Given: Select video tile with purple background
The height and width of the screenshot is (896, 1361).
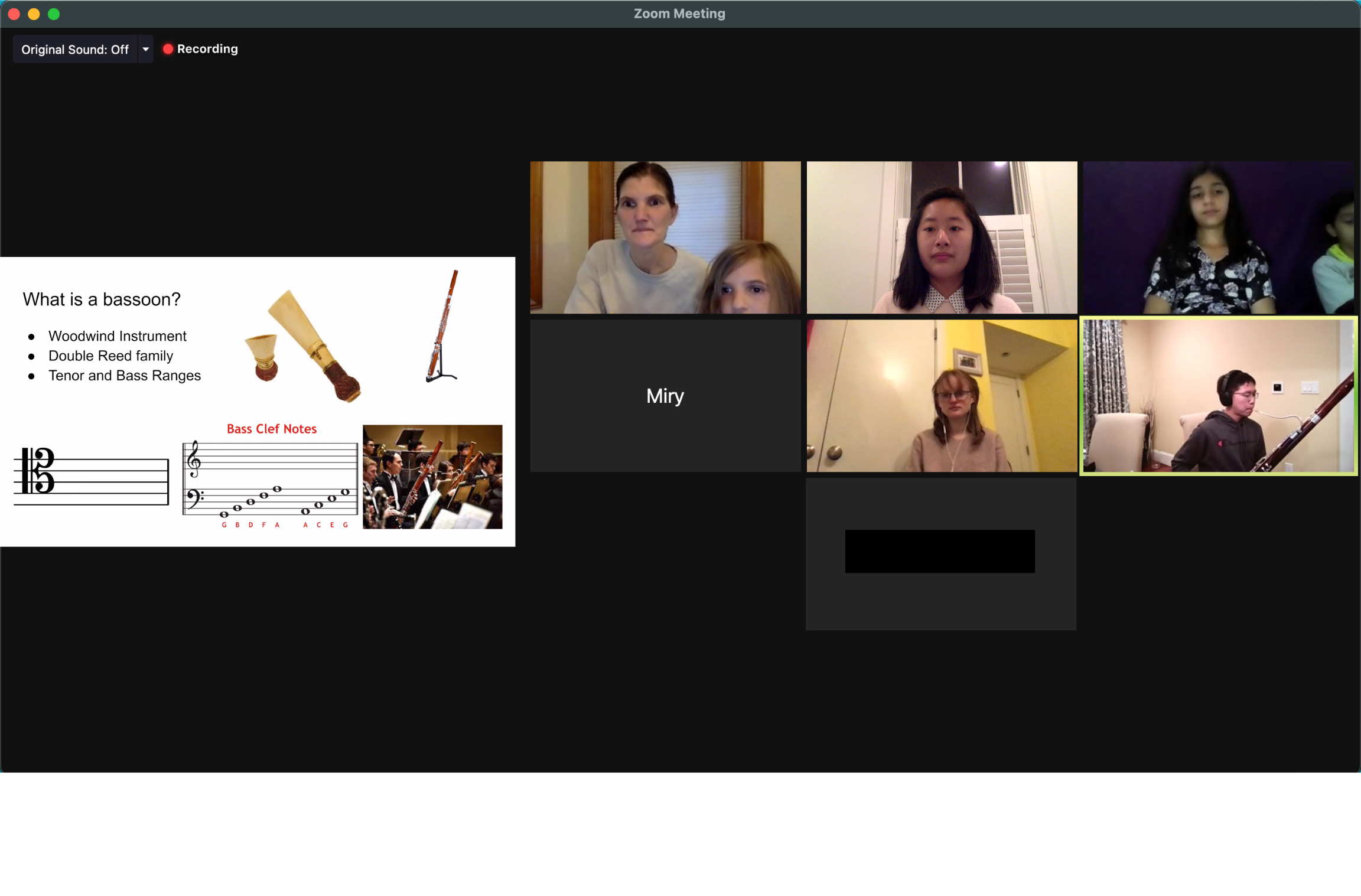Looking at the screenshot, I should click(x=1218, y=237).
